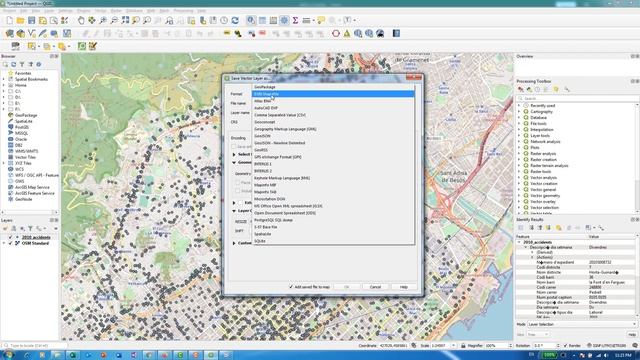Click the New Temporary Scratch Layer icon
The image size is (640, 360).
[x=53, y=33]
